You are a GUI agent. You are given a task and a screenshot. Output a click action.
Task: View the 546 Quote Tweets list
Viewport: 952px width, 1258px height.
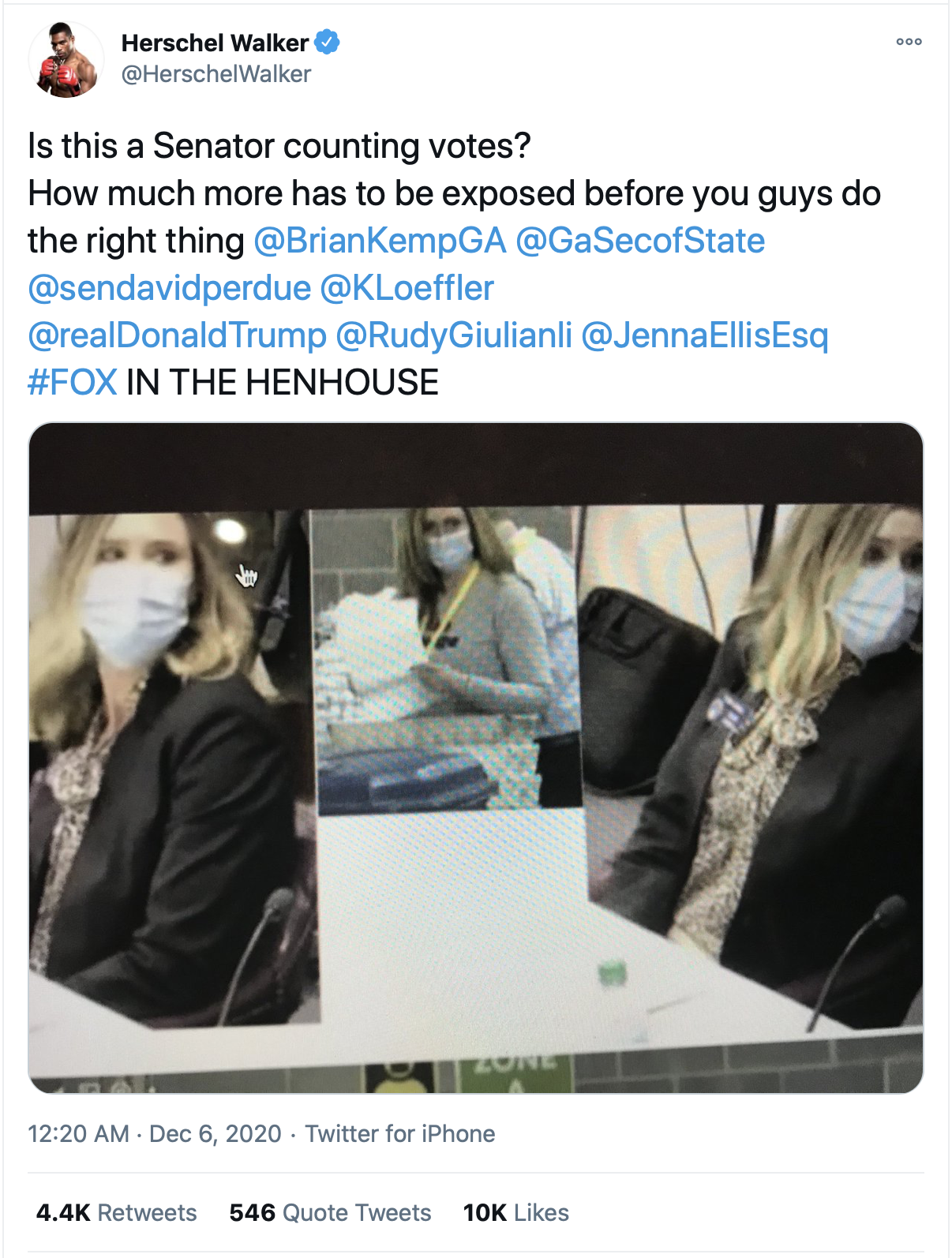(x=330, y=1213)
